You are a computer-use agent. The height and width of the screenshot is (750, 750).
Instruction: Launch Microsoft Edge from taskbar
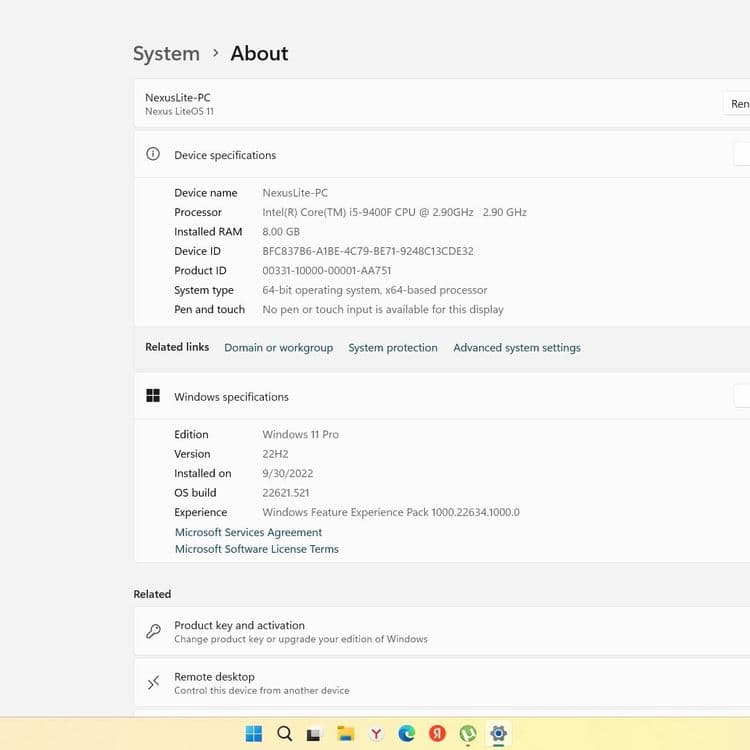pos(407,733)
